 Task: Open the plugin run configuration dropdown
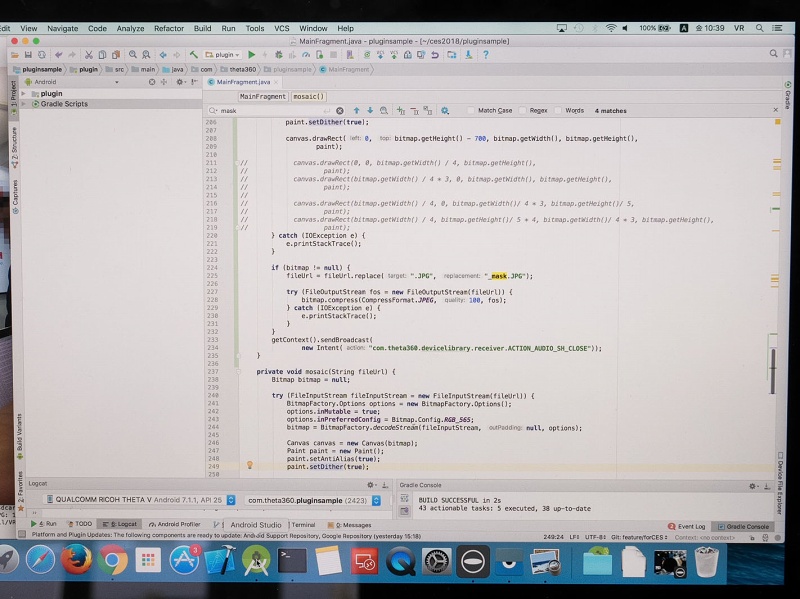pos(223,54)
